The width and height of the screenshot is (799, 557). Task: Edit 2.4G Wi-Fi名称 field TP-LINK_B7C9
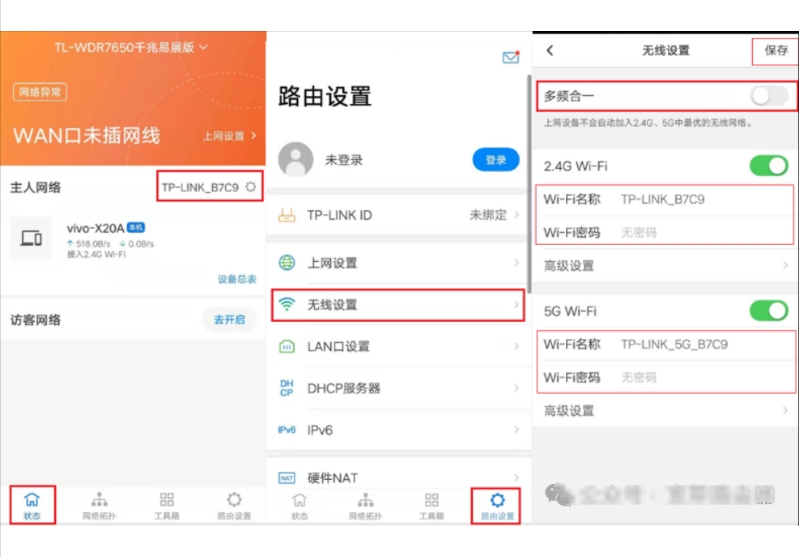tap(665, 199)
